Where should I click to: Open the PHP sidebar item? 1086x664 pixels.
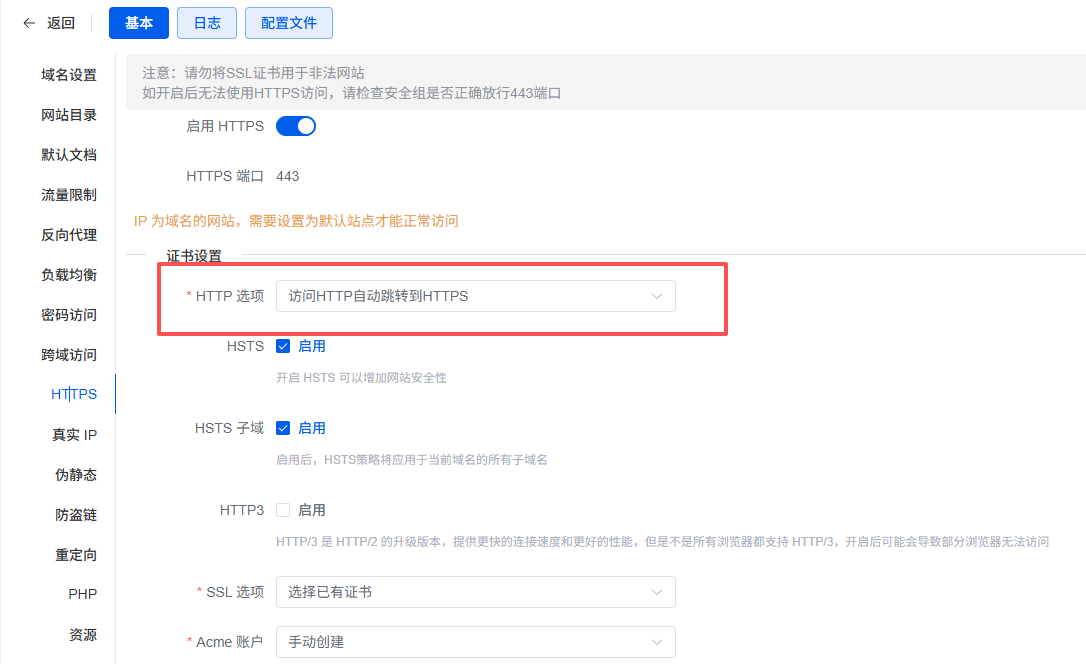[x=82, y=594]
